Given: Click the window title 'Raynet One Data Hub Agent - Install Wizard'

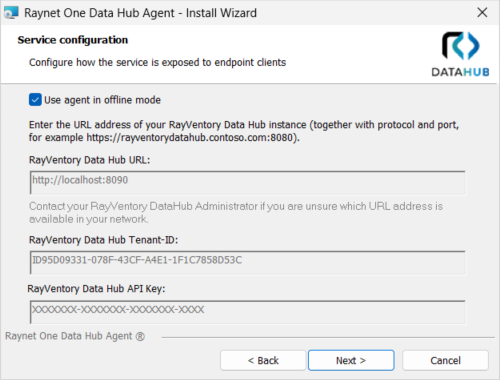Looking at the screenshot, I should tap(140, 13).
